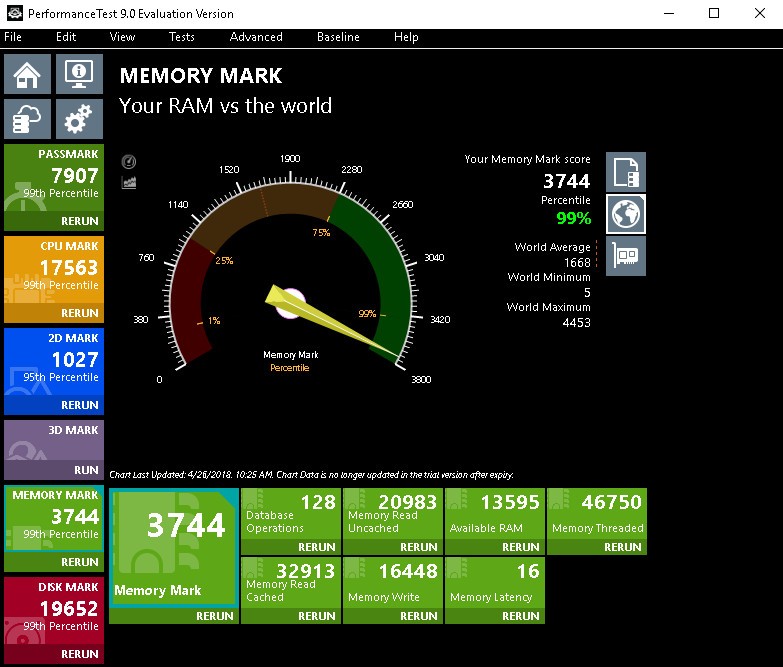Open the Advanced menu
This screenshot has width=783, height=667.
(256, 37)
